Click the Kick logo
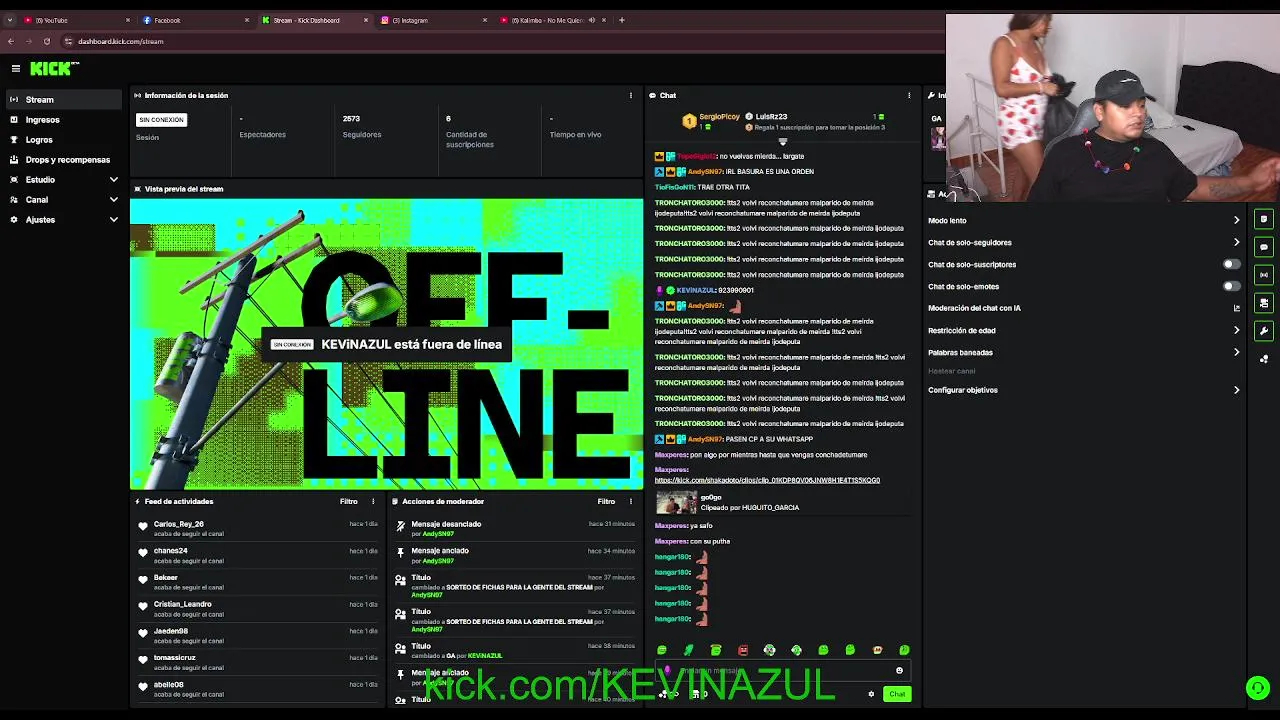 [54, 68]
